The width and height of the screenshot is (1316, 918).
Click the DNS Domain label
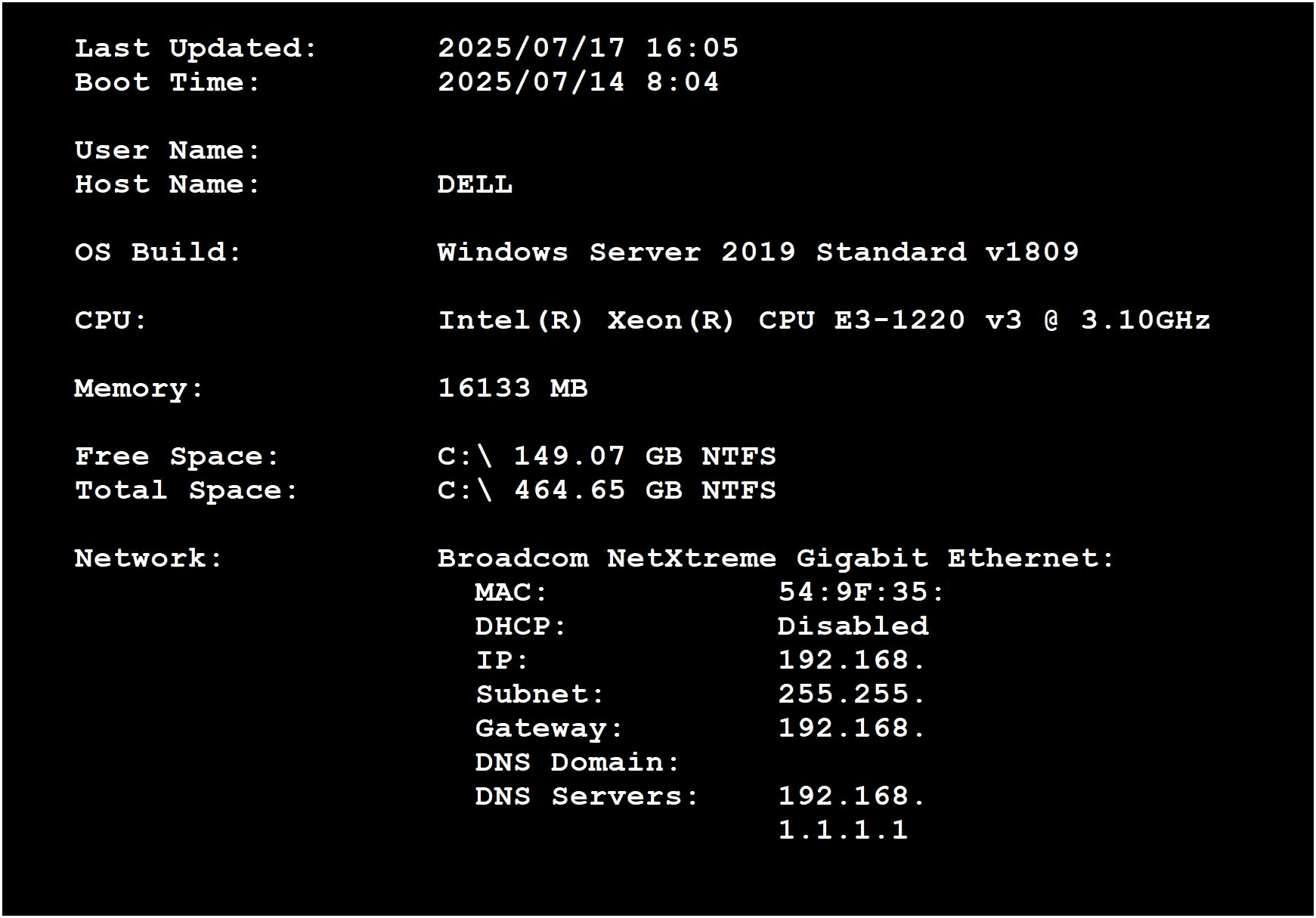pyautogui.click(x=577, y=762)
